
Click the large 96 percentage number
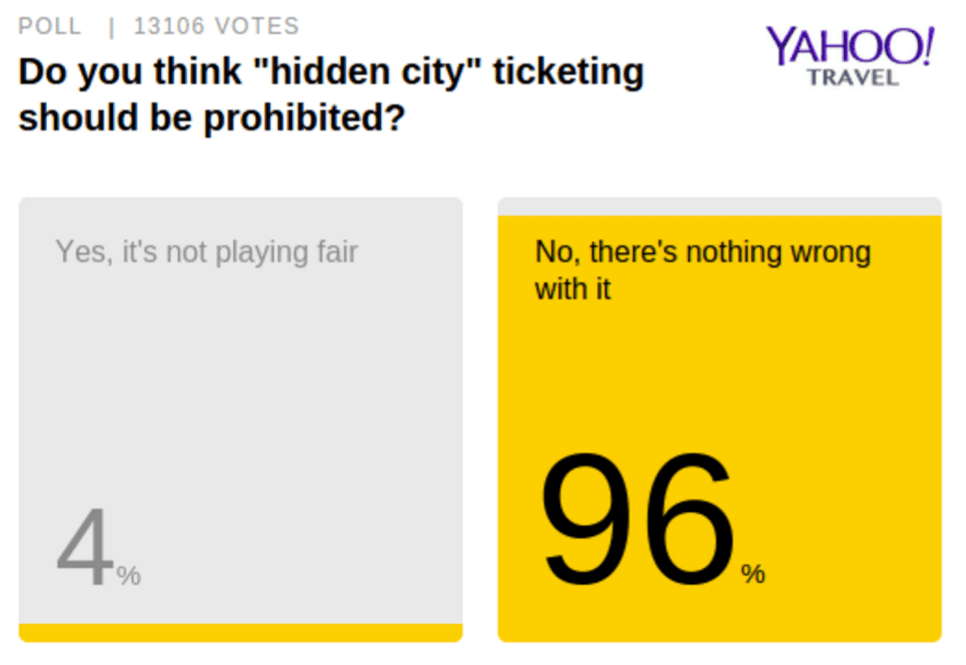[637, 519]
